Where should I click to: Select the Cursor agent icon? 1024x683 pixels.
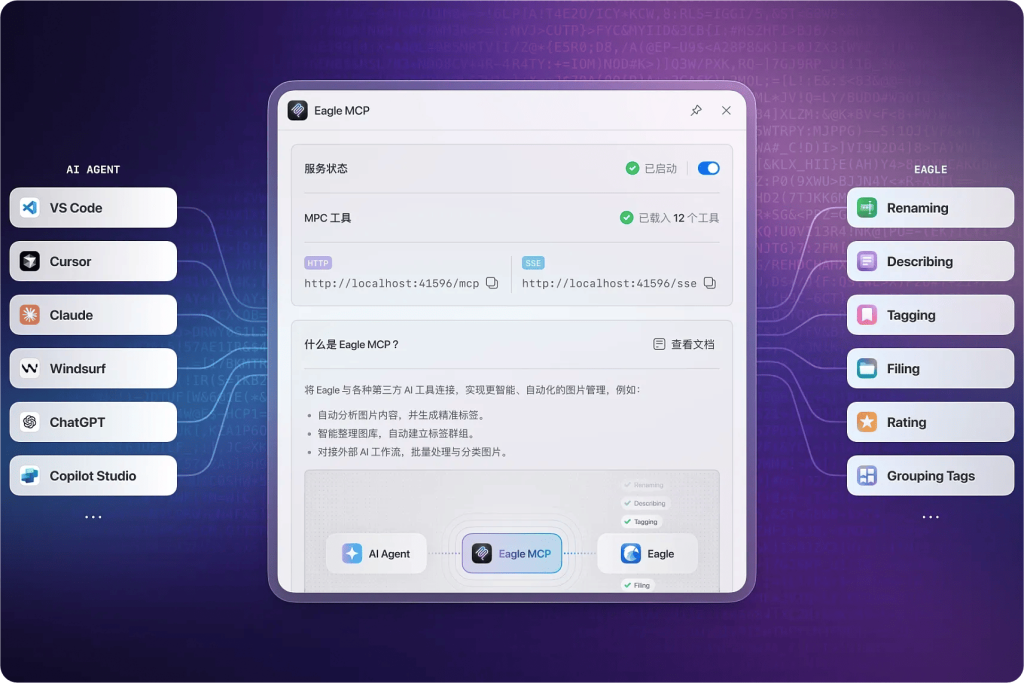pos(30,262)
